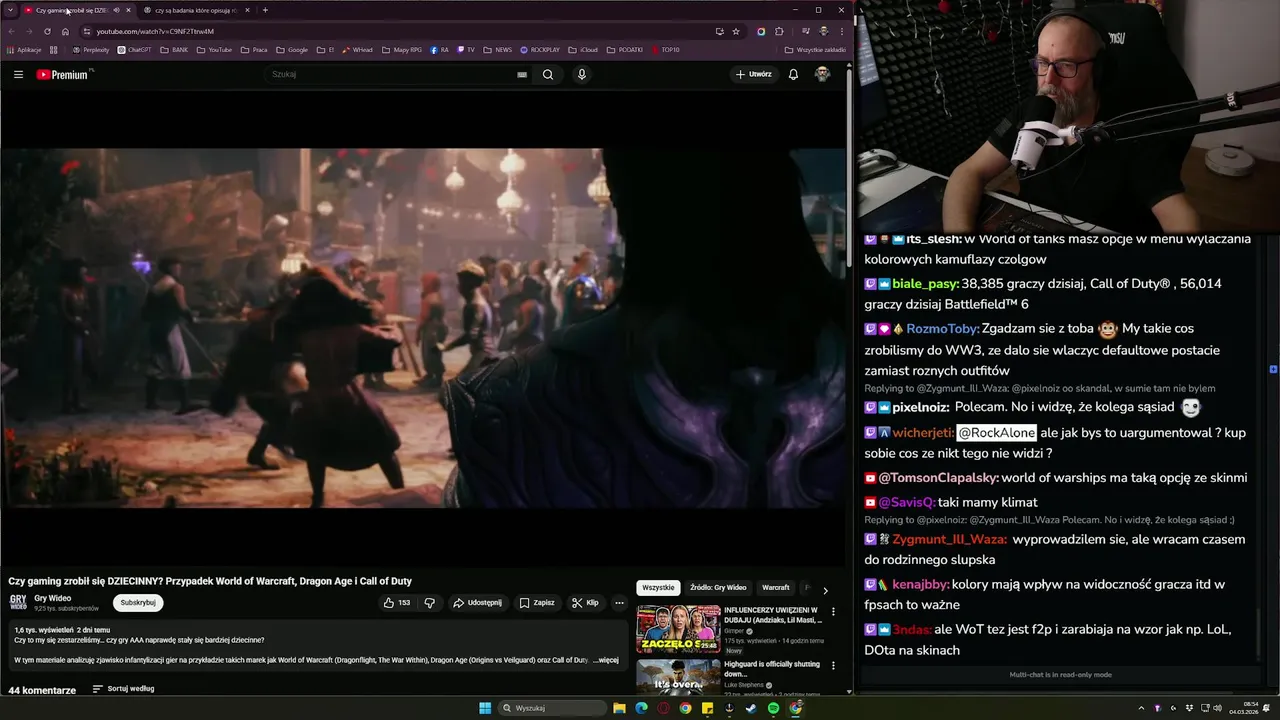The width and height of the screenshot is (1280, 720).
Task: Save video with 'Zapisz' button
Action: point(537,603)
